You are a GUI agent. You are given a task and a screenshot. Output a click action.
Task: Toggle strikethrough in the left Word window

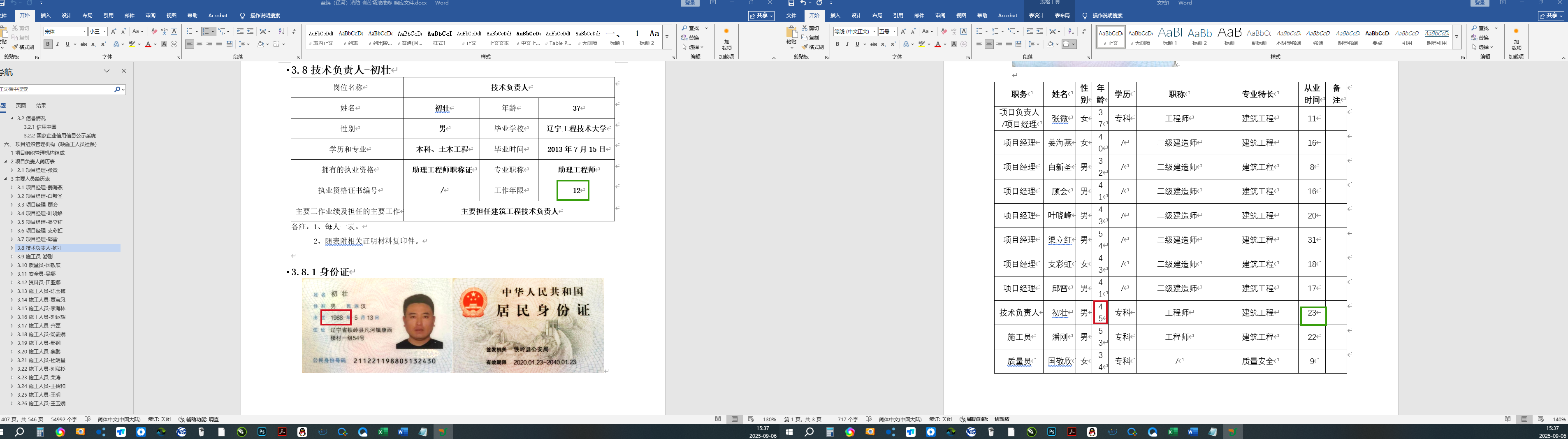coord(84,44)
